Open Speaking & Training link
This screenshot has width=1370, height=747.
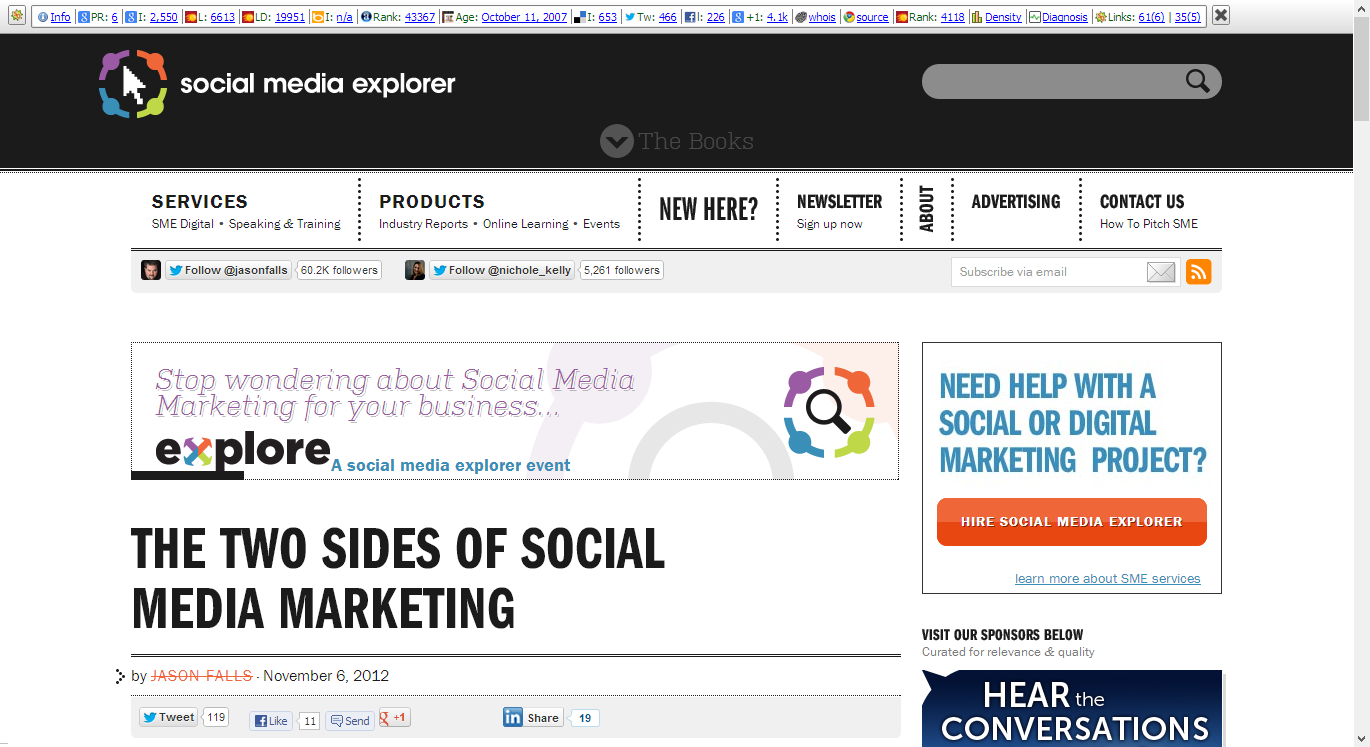coord(285,224)
